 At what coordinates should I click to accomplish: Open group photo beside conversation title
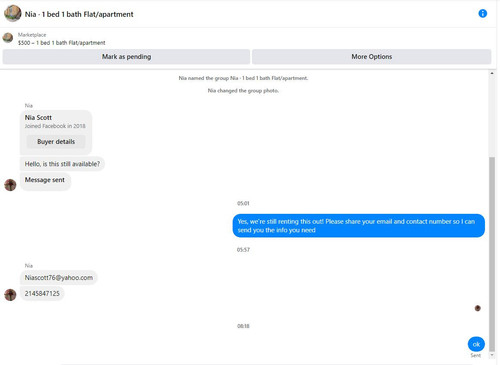coord(13,13)
